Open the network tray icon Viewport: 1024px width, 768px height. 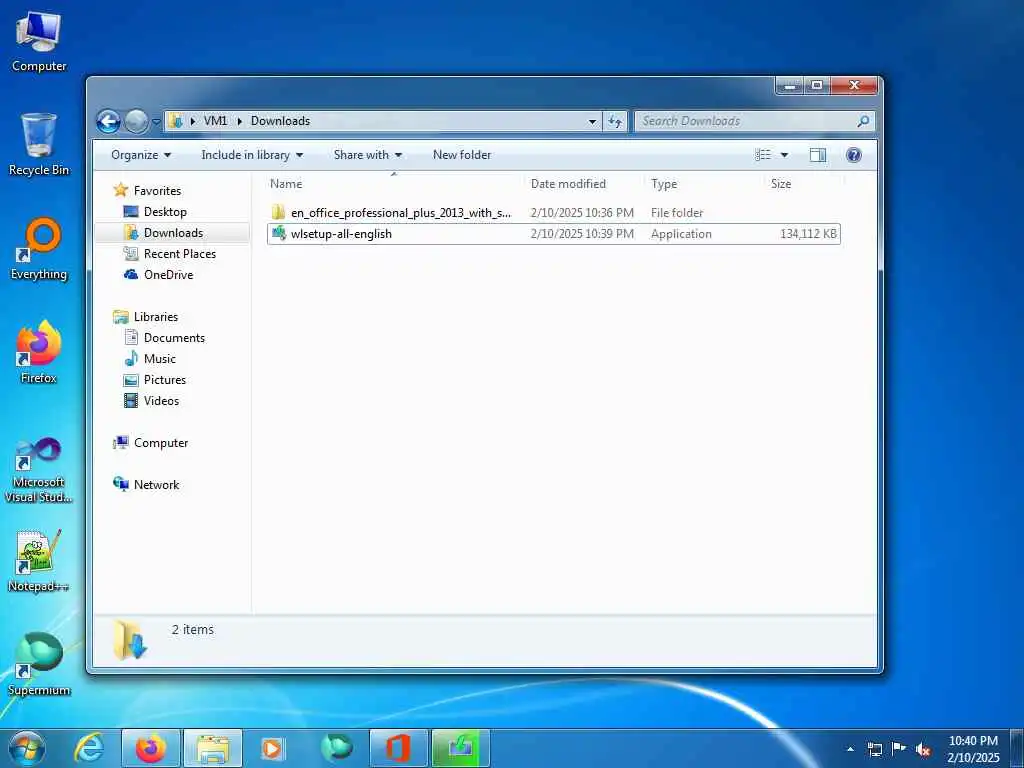875,749
